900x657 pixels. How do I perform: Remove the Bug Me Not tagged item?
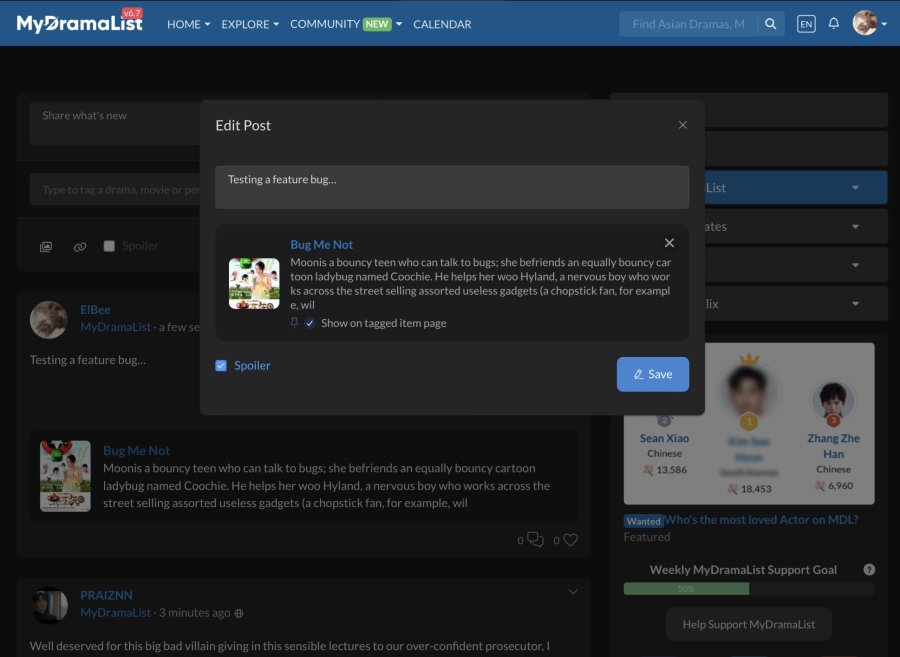(x=669, y=243)
